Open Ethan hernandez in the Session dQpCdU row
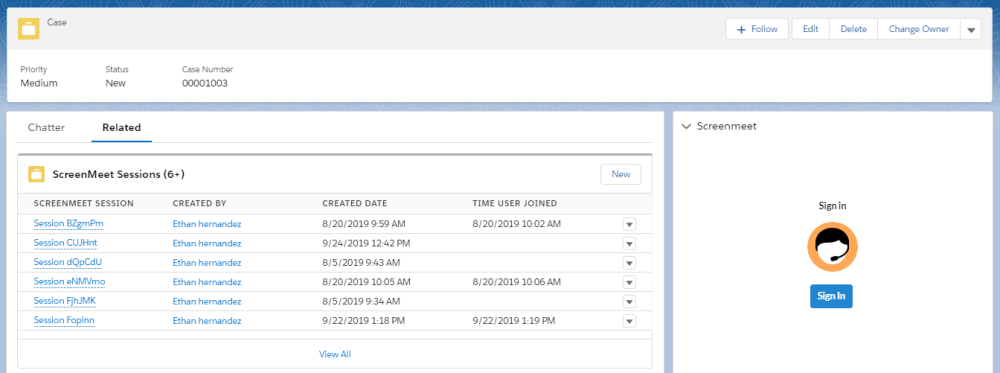This screenshot has height=373, width=1000. coord(207,263)
